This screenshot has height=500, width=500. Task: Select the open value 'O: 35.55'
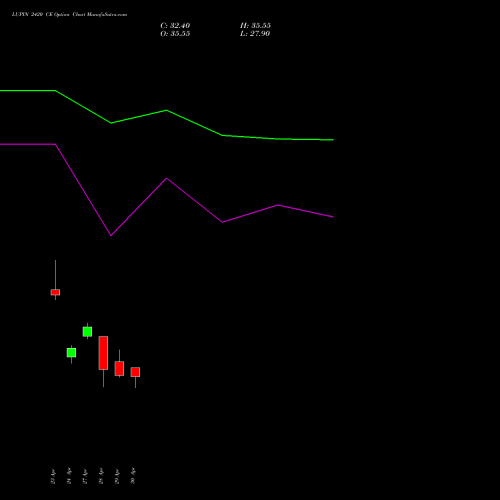click(175, 34)
